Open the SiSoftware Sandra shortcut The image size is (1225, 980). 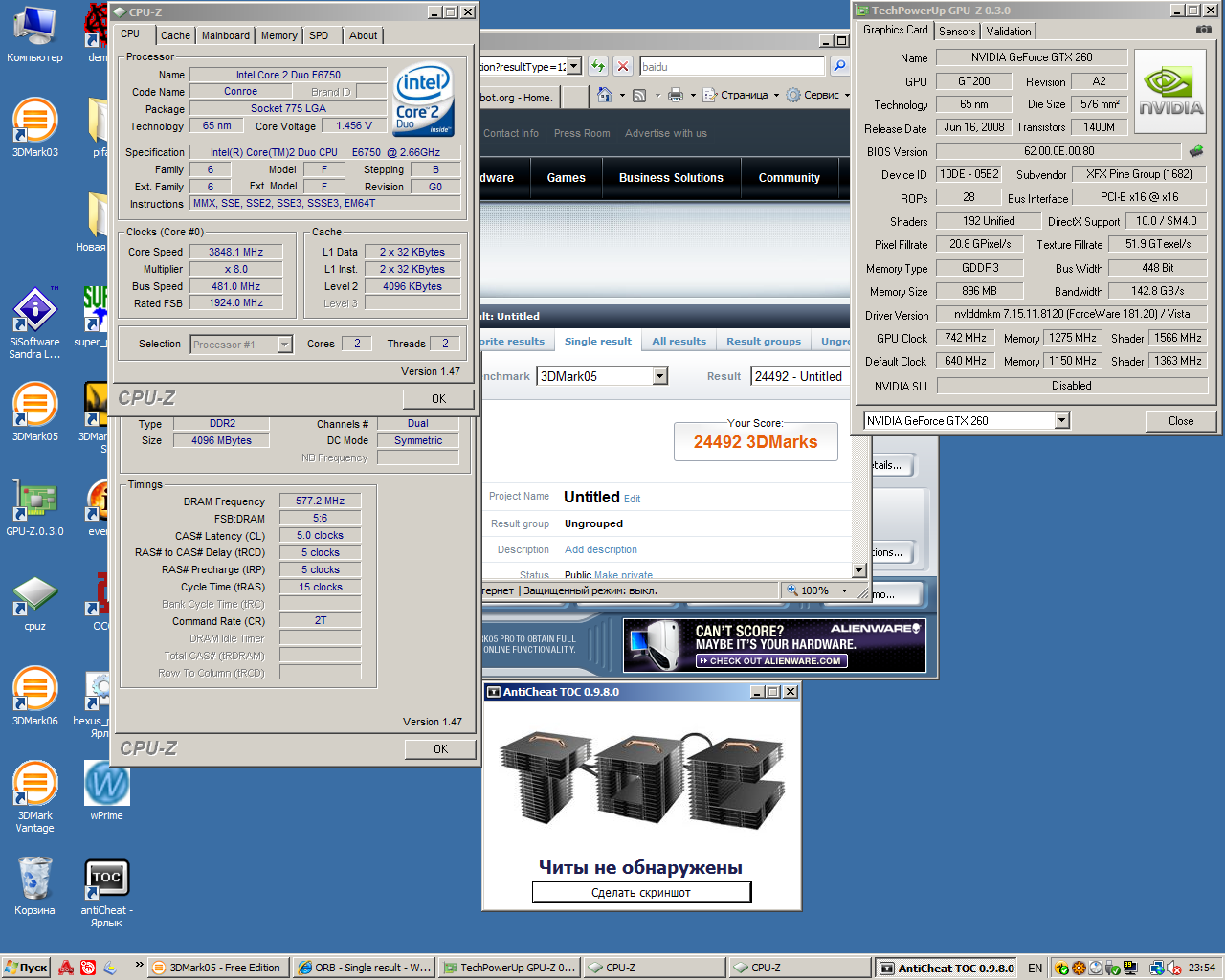tap(34, 323)
